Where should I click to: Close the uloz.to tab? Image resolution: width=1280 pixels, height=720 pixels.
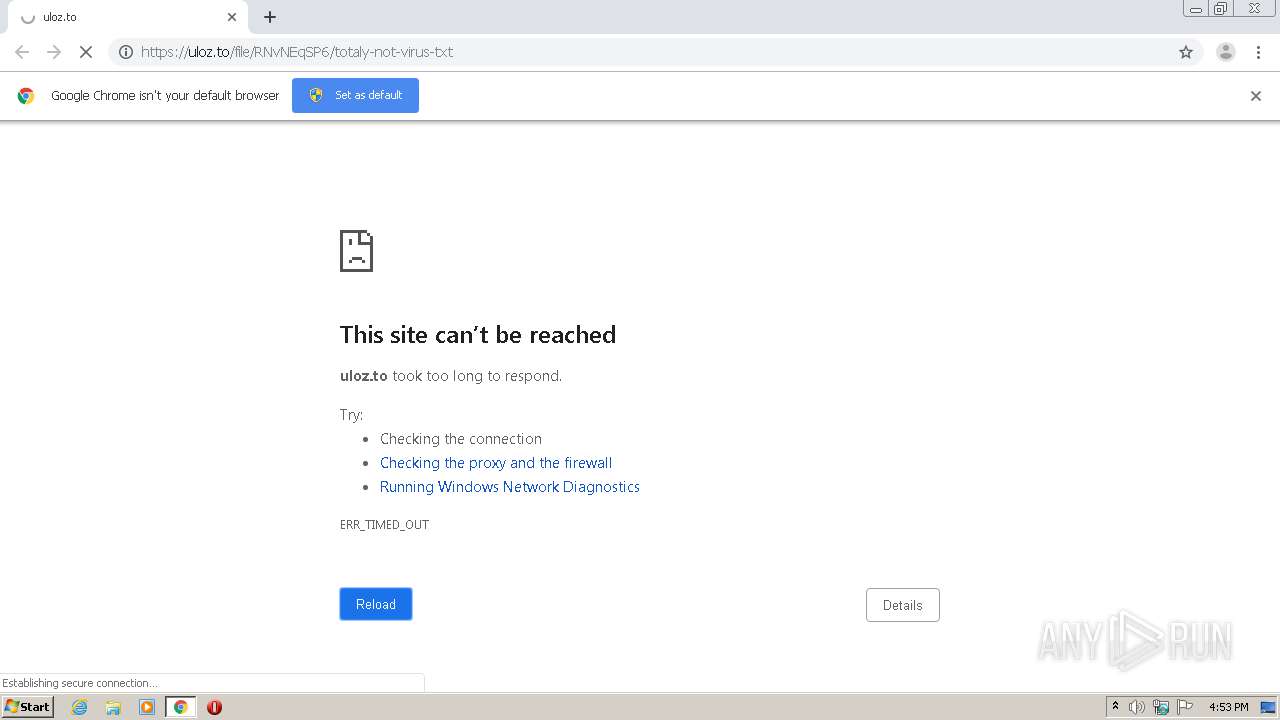232,17
